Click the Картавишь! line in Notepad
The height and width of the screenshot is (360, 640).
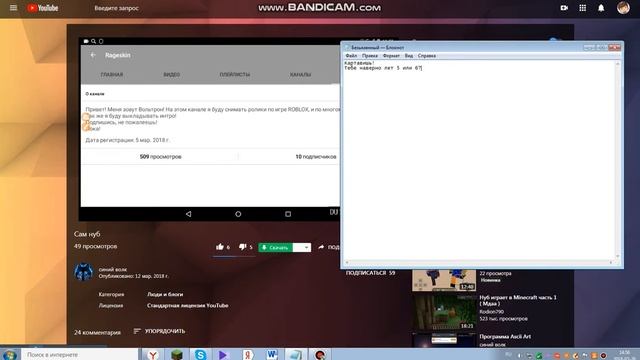click(x=359, y=63)
